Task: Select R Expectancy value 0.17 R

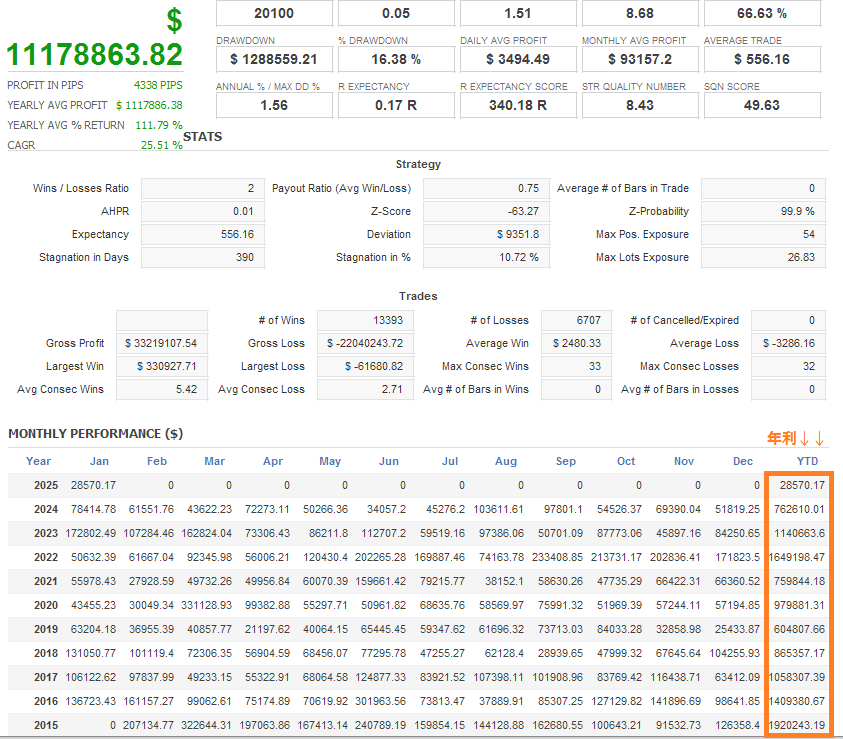Action: point(396,105)
